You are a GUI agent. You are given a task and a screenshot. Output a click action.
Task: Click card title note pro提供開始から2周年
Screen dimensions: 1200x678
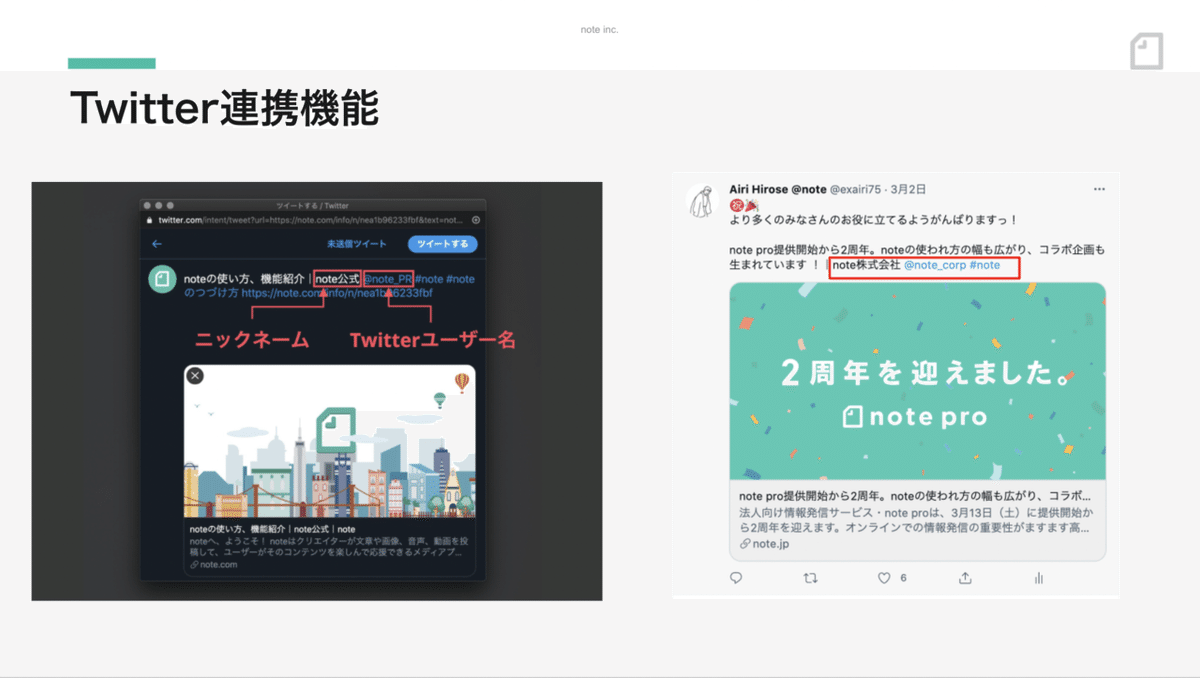tap(915, 496)
